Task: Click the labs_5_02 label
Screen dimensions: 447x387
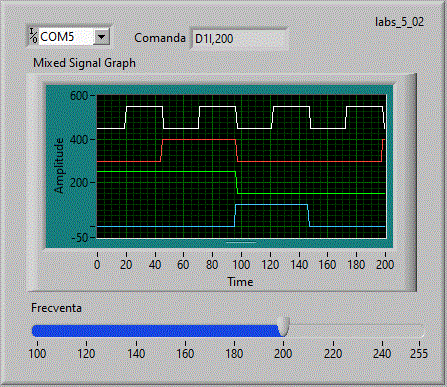Action: (x=399, y=22)
